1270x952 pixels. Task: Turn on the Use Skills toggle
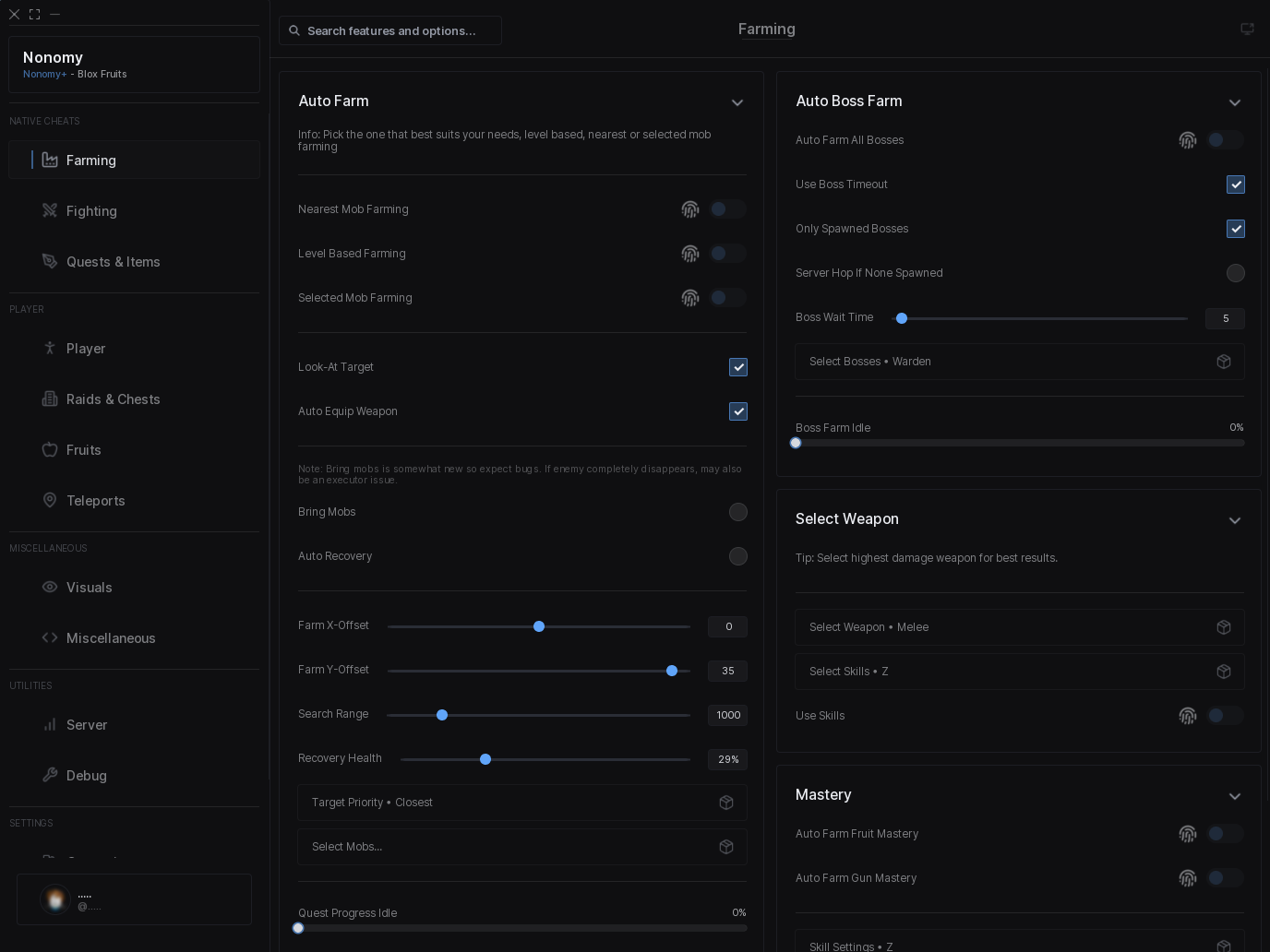click(x=1226, y=716)
